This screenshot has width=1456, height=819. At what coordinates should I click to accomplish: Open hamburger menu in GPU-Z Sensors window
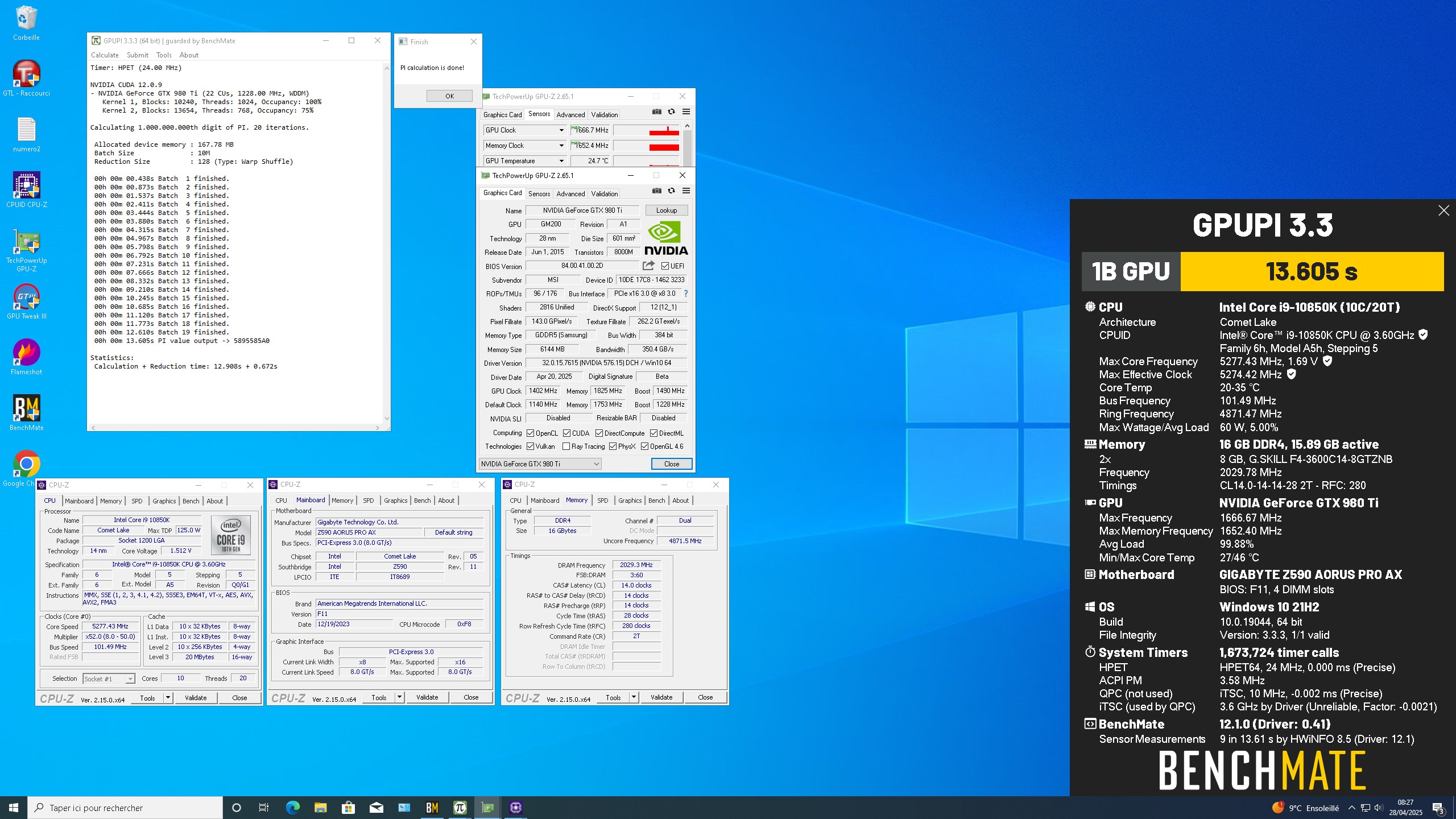686,111
